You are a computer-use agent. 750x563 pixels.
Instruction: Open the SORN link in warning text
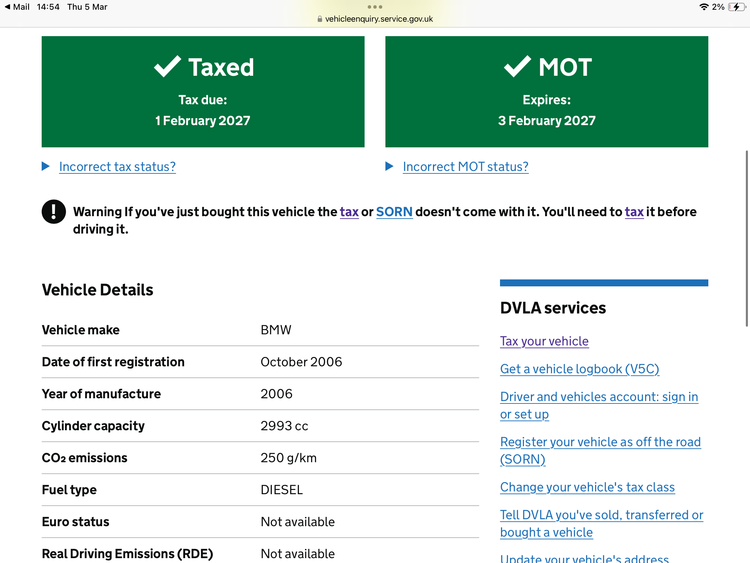coord(394,212)
